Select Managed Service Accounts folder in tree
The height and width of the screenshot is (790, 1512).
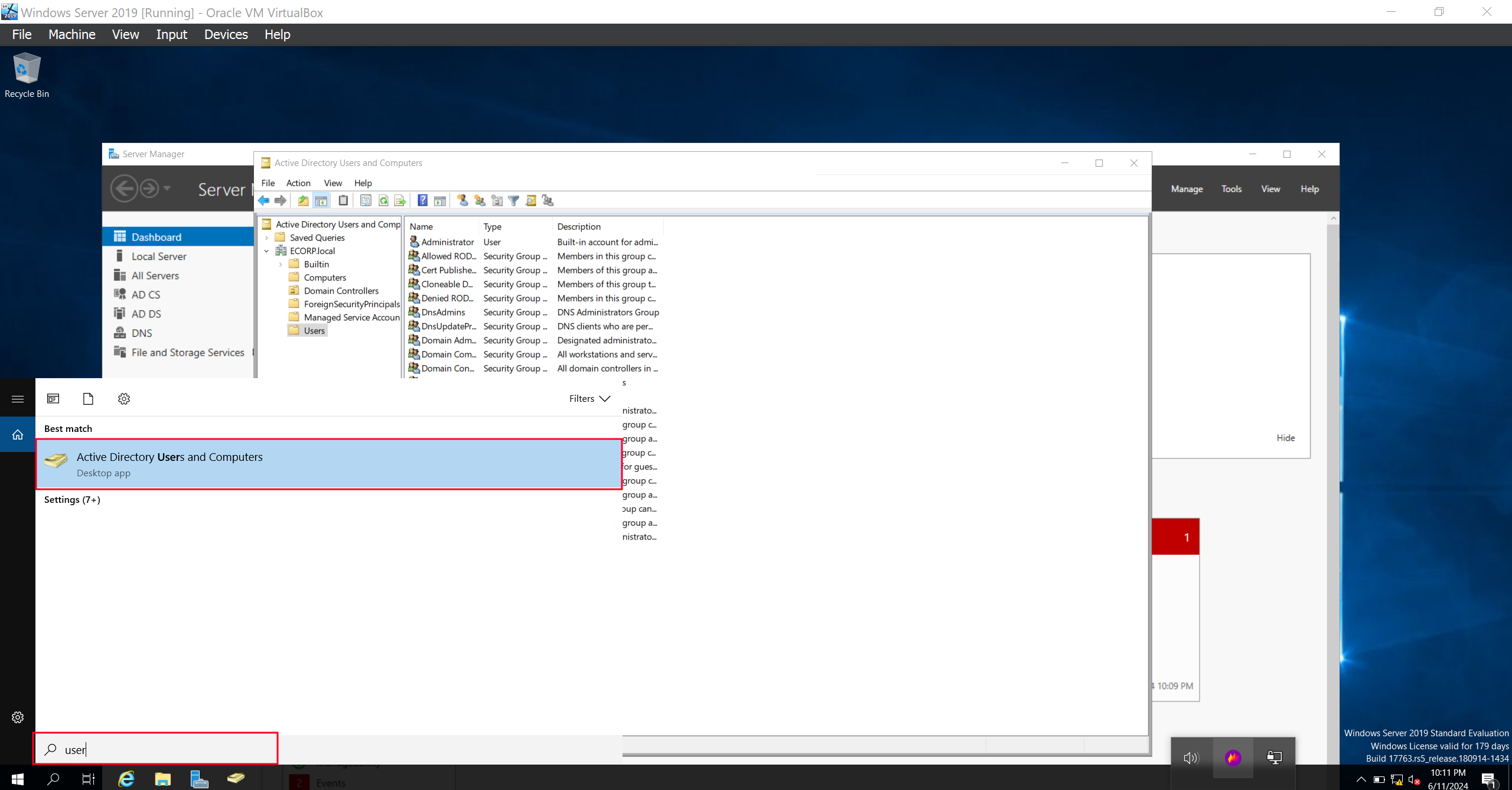tap(351, 318)
